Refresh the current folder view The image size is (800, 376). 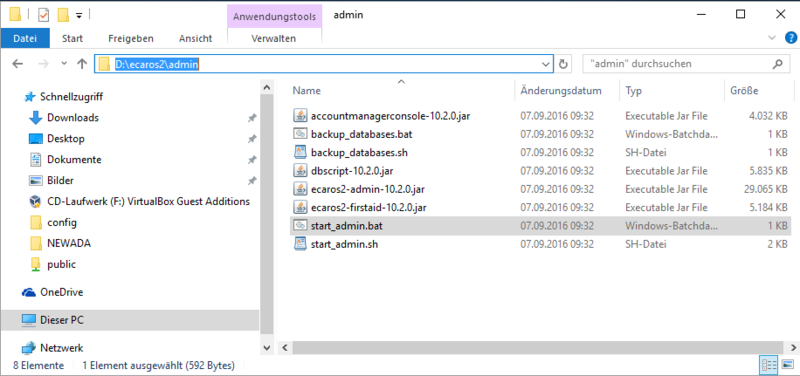(563, 64)
